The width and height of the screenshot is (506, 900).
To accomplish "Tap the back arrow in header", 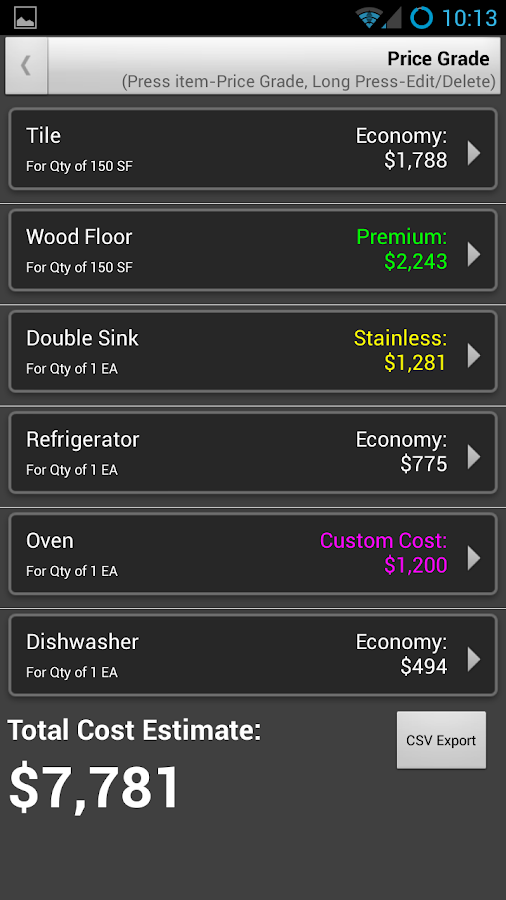I will click(26, 65).
